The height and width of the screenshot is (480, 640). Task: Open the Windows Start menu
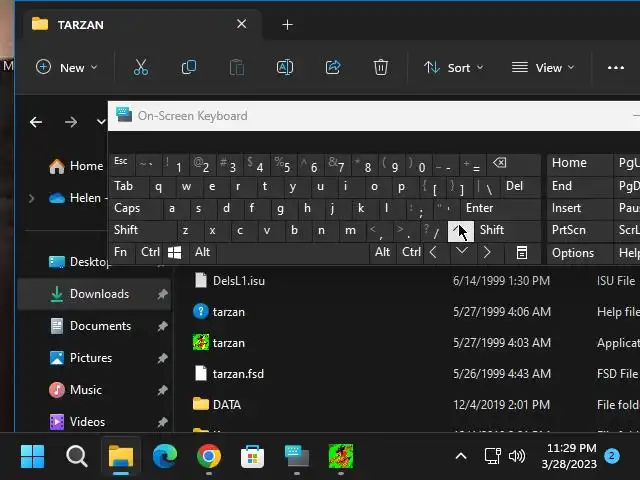click(x=32, y=456)
